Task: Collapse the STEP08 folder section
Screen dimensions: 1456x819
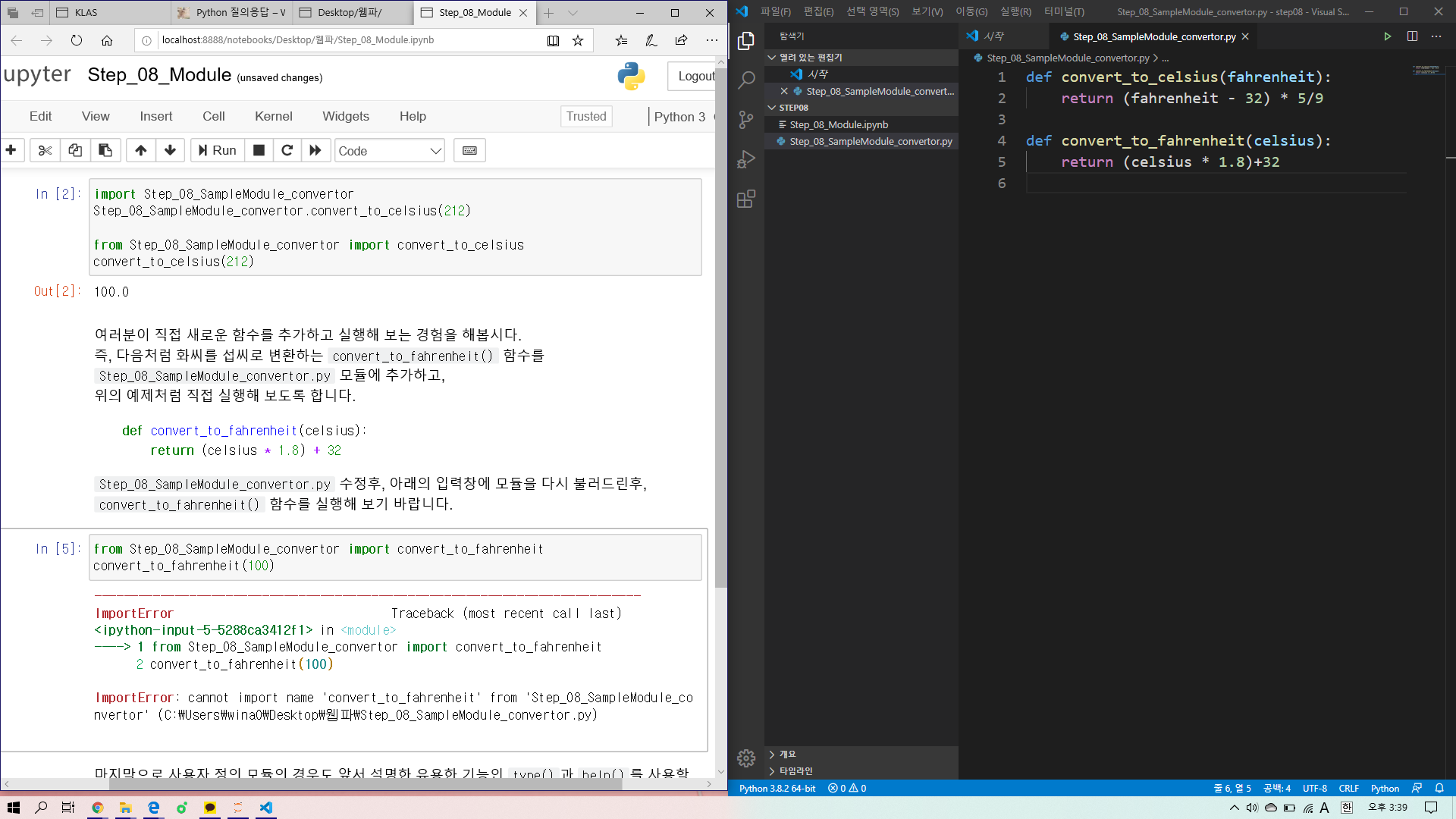Action: click(861, 108)
